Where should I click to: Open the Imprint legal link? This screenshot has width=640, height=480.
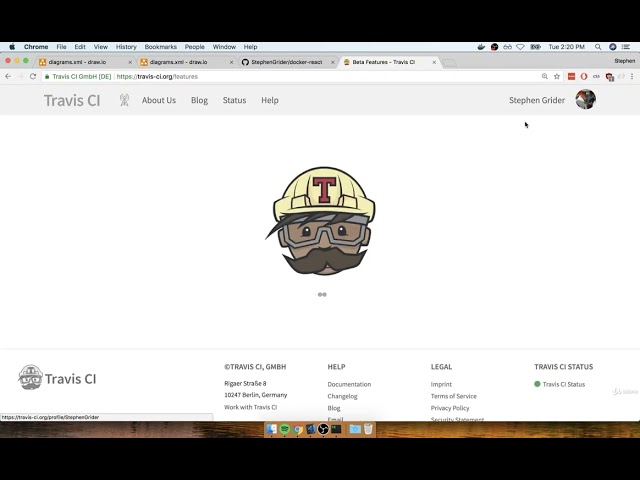[441, 384]
